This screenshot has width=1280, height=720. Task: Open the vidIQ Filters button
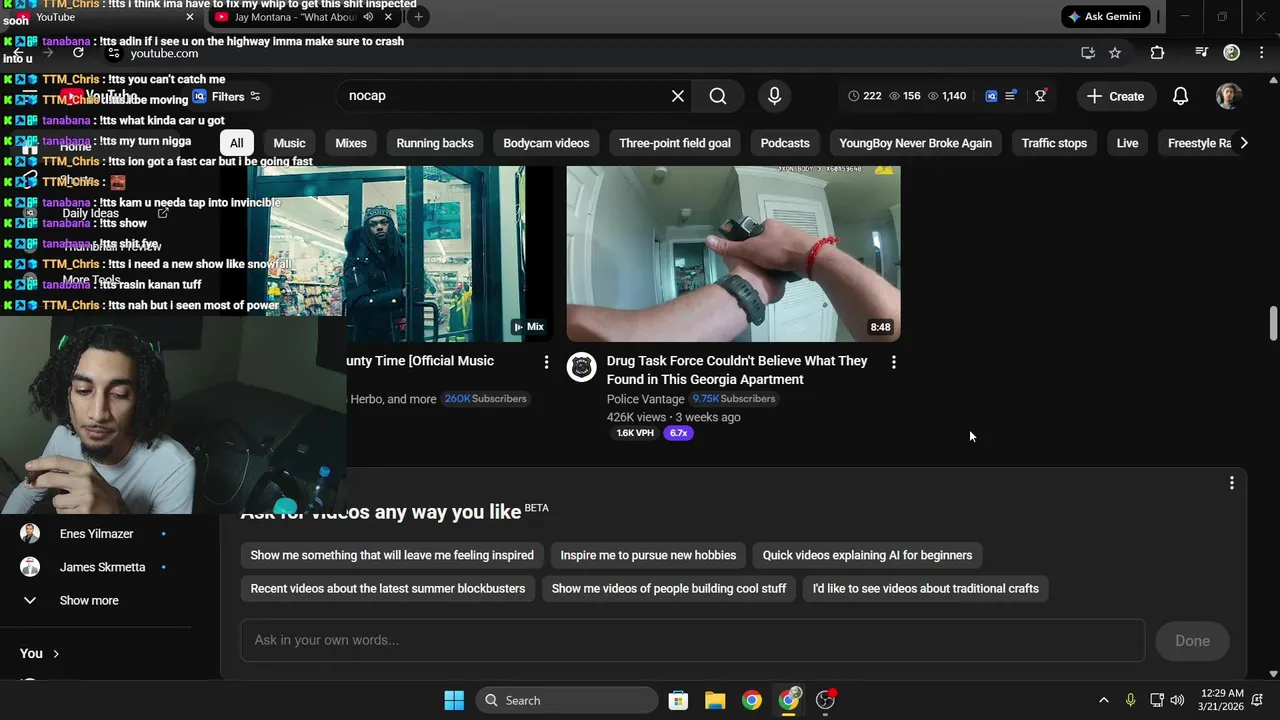click(x=227, y=97)
